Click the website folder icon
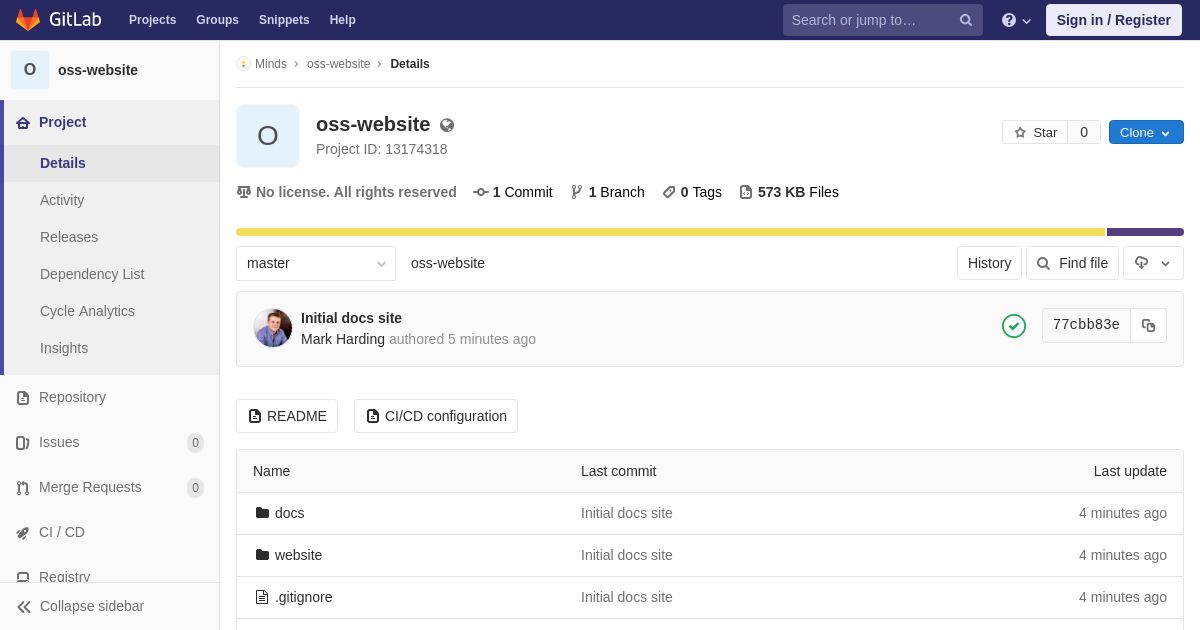 click(262, 555)
